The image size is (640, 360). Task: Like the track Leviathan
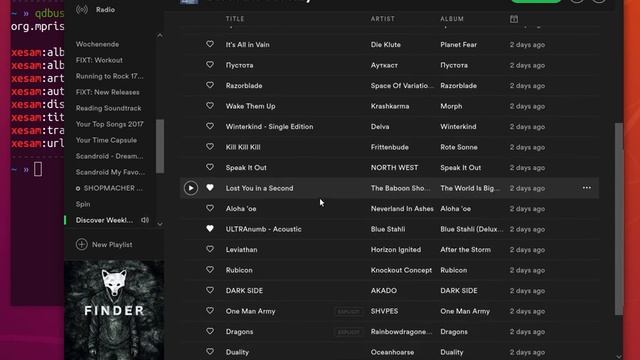point(210,249)
